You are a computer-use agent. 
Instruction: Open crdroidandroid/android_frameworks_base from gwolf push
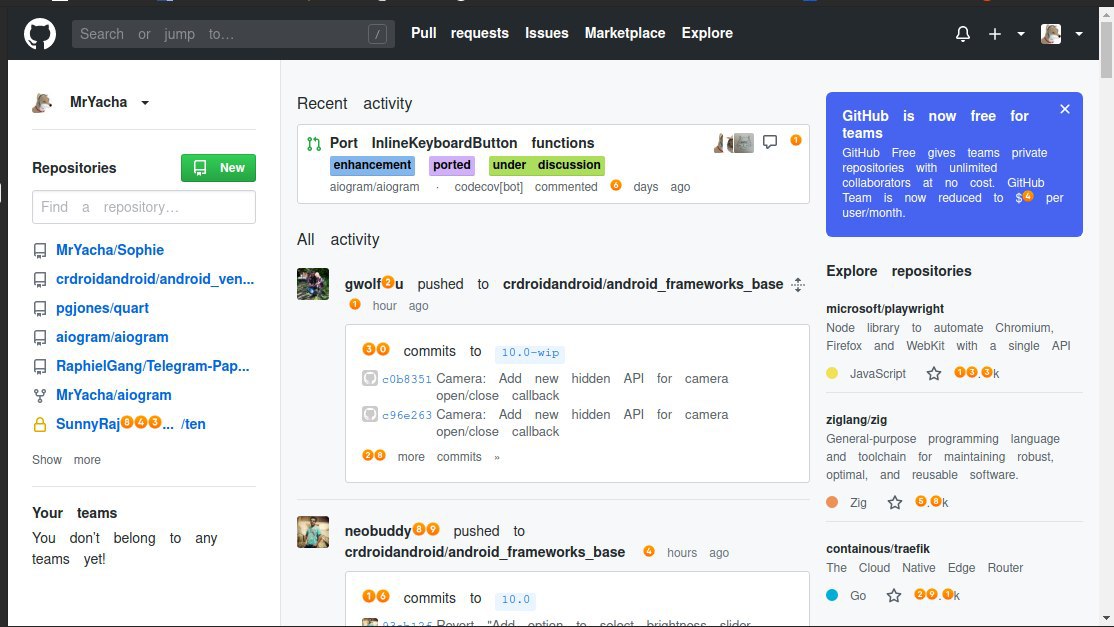(643, 284)
